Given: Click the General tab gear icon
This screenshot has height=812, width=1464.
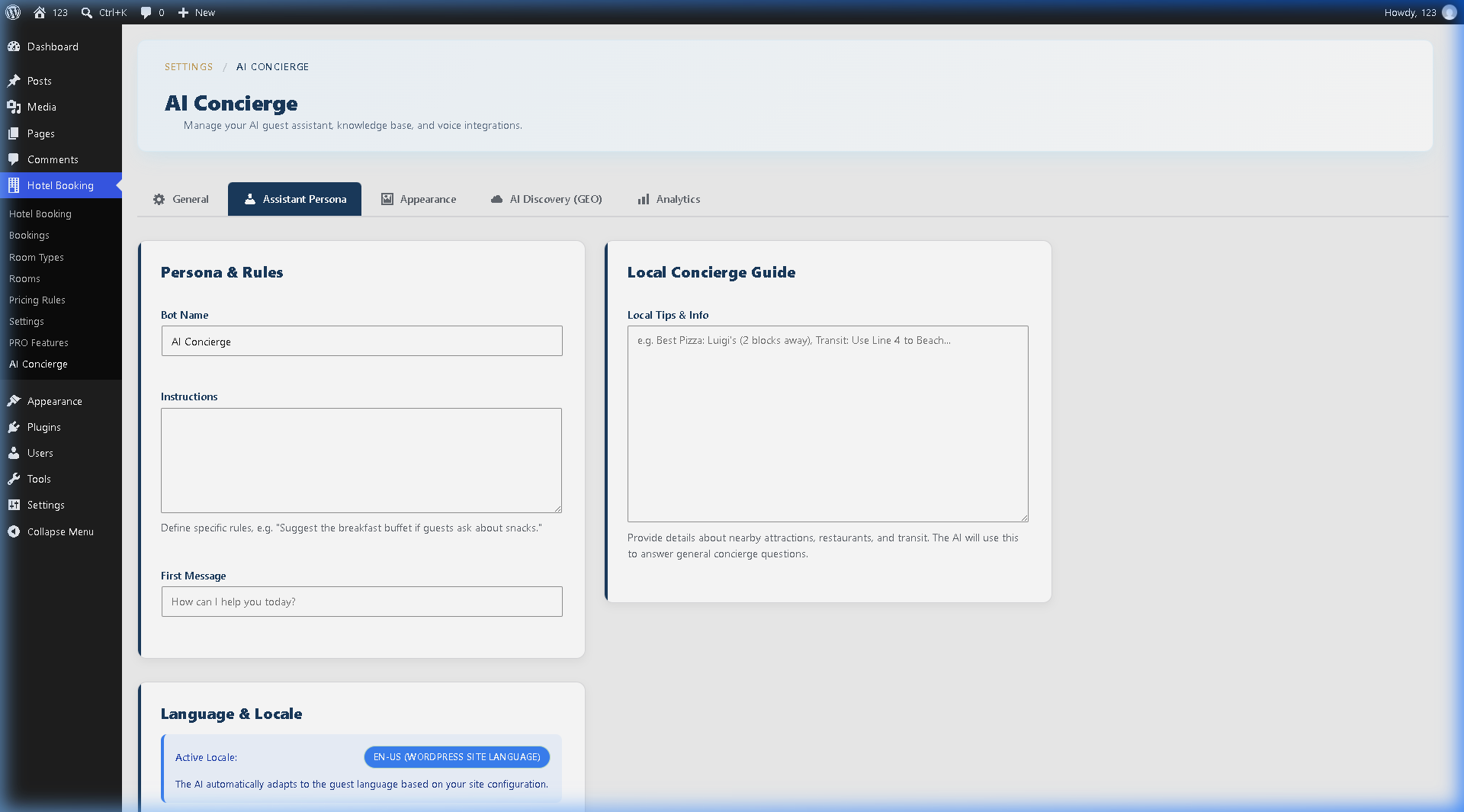Looking at the screenshot, I should (x=159, y=199).
